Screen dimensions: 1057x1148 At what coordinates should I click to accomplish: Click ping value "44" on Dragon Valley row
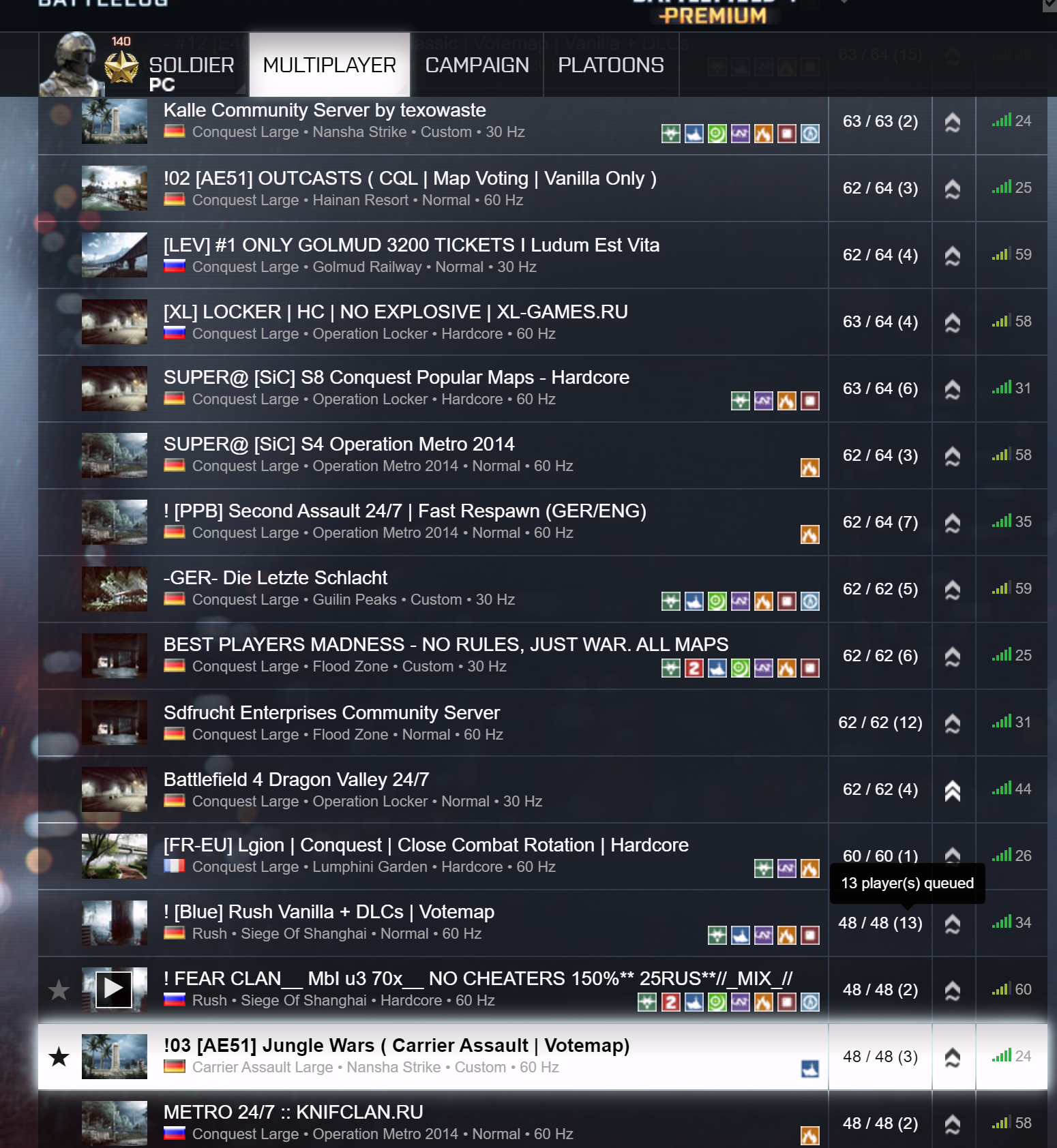(1023, 789)
